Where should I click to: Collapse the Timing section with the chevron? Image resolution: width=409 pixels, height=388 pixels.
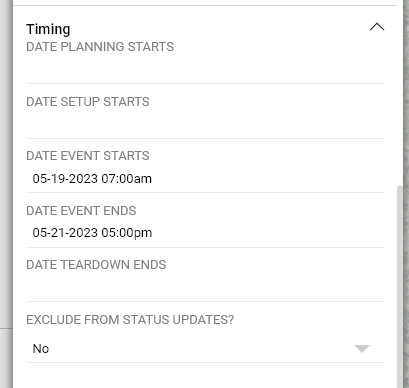[x=377, y=27]
